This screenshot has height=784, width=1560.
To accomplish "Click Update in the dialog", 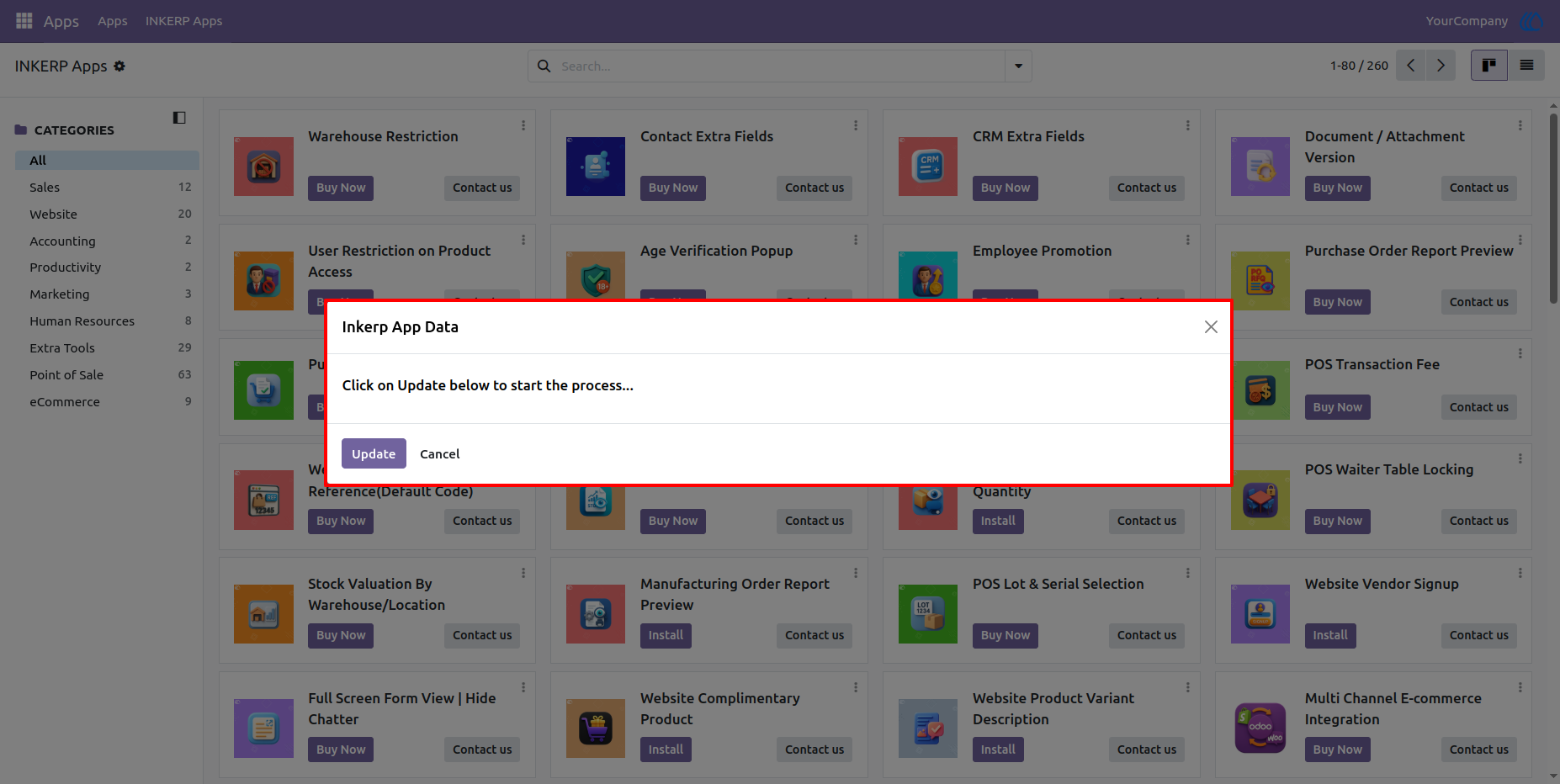I will click(374, 453).
